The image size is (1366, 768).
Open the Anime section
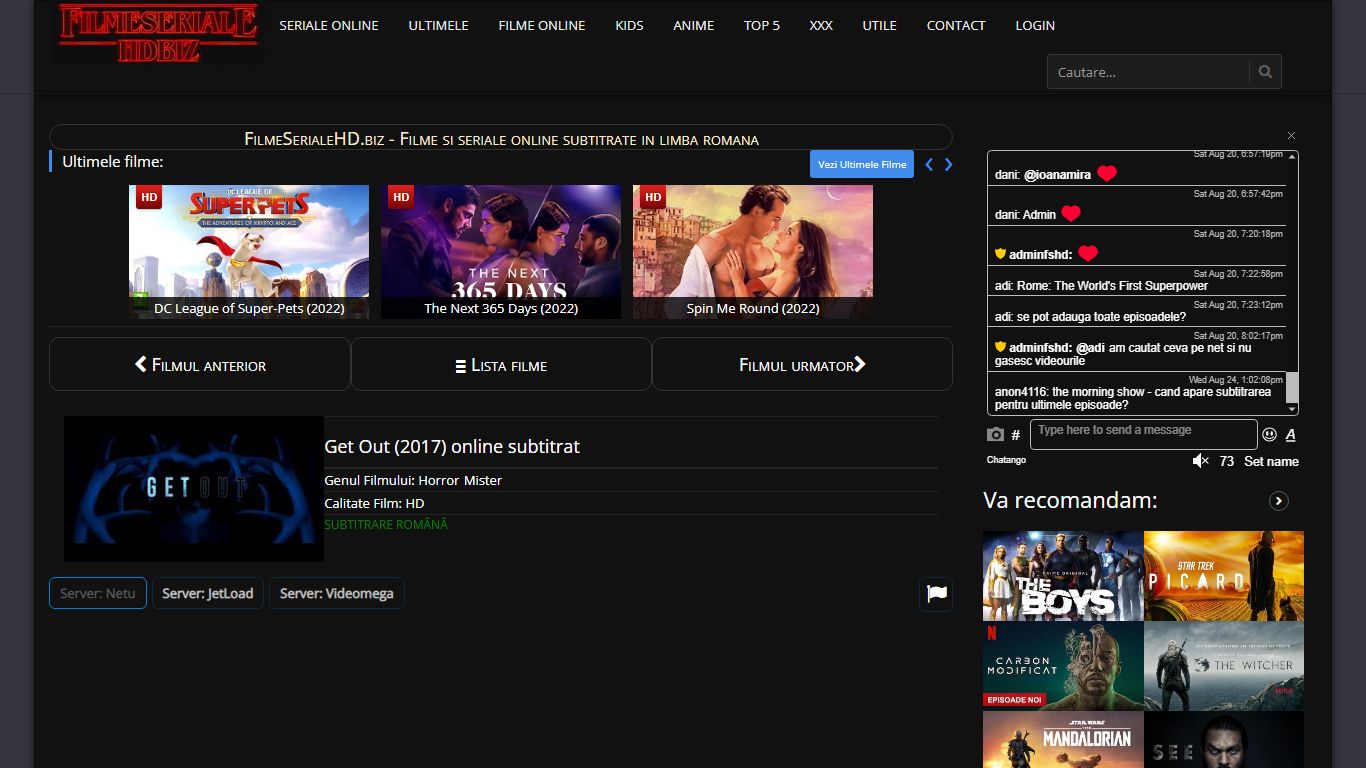tap(694, 25)
